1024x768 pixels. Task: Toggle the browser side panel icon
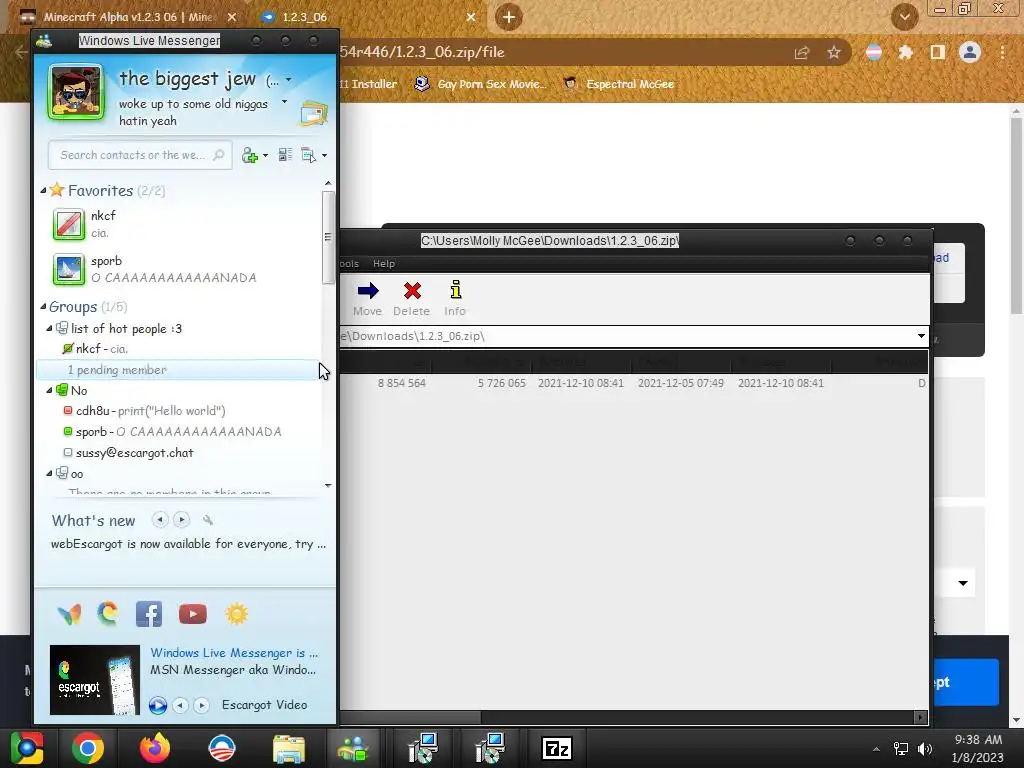(x=937, y=52)
